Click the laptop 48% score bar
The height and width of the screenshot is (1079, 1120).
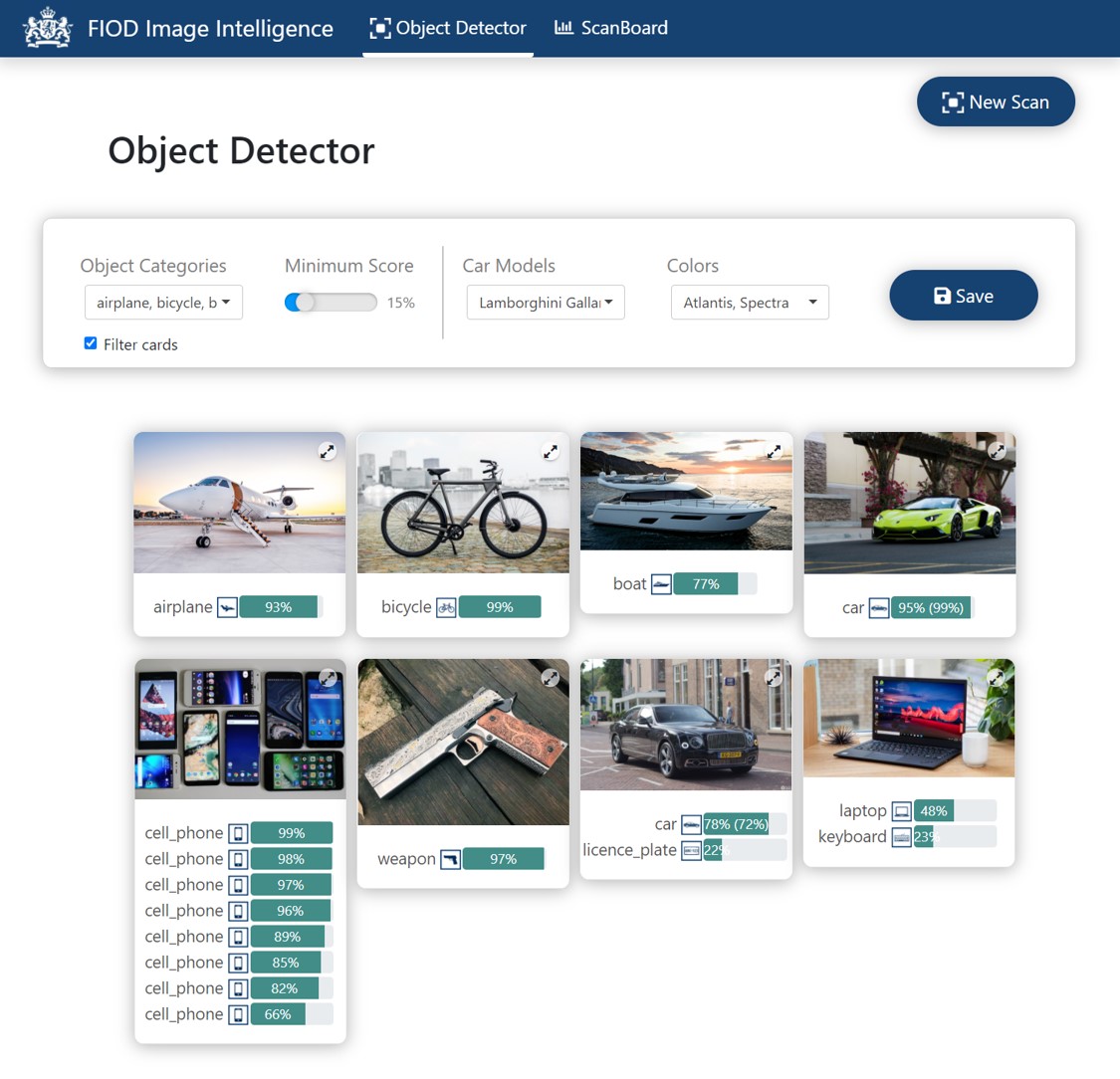[x=955, y=811]
